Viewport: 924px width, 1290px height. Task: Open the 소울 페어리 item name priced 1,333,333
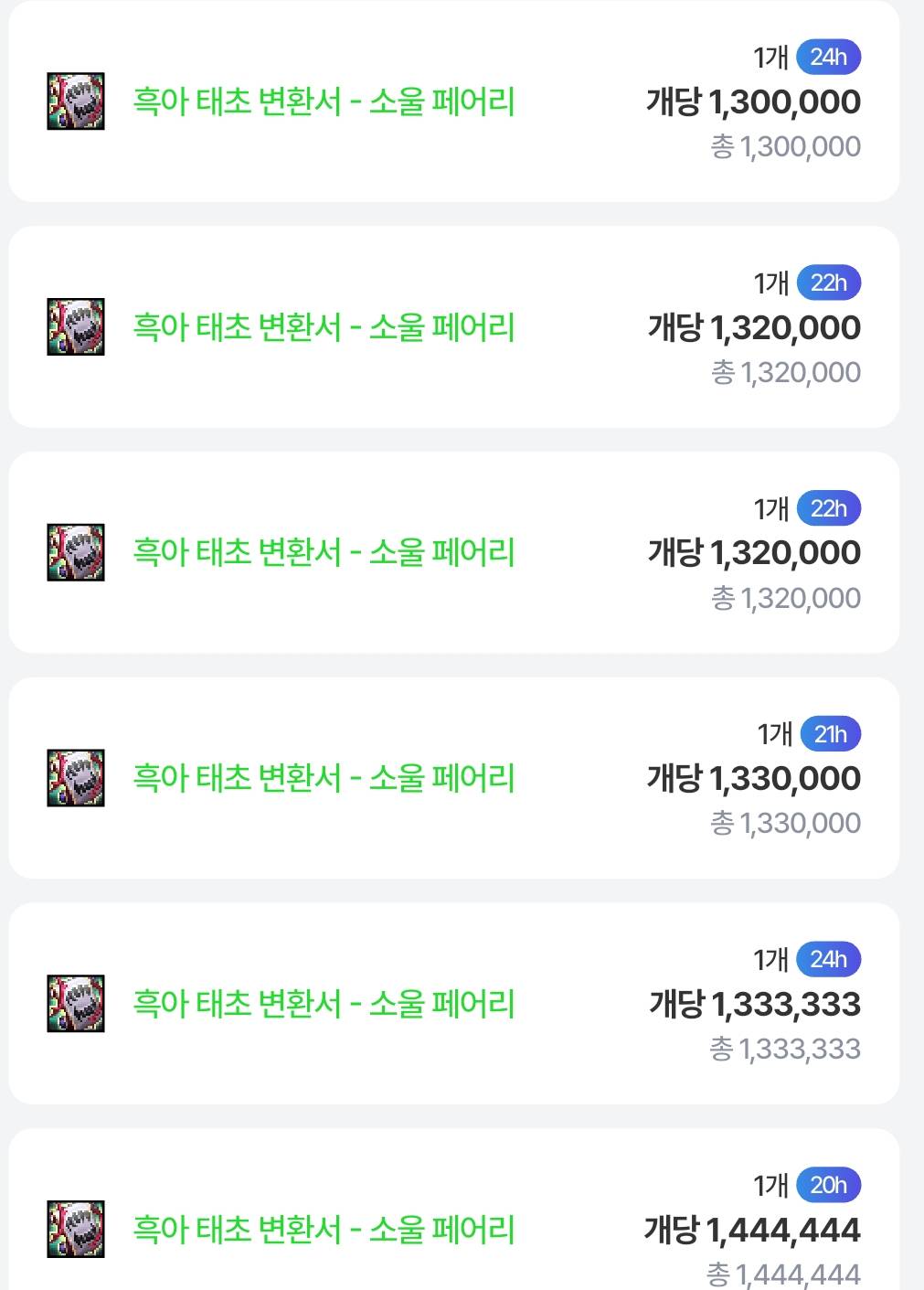tap(324, 1004)
